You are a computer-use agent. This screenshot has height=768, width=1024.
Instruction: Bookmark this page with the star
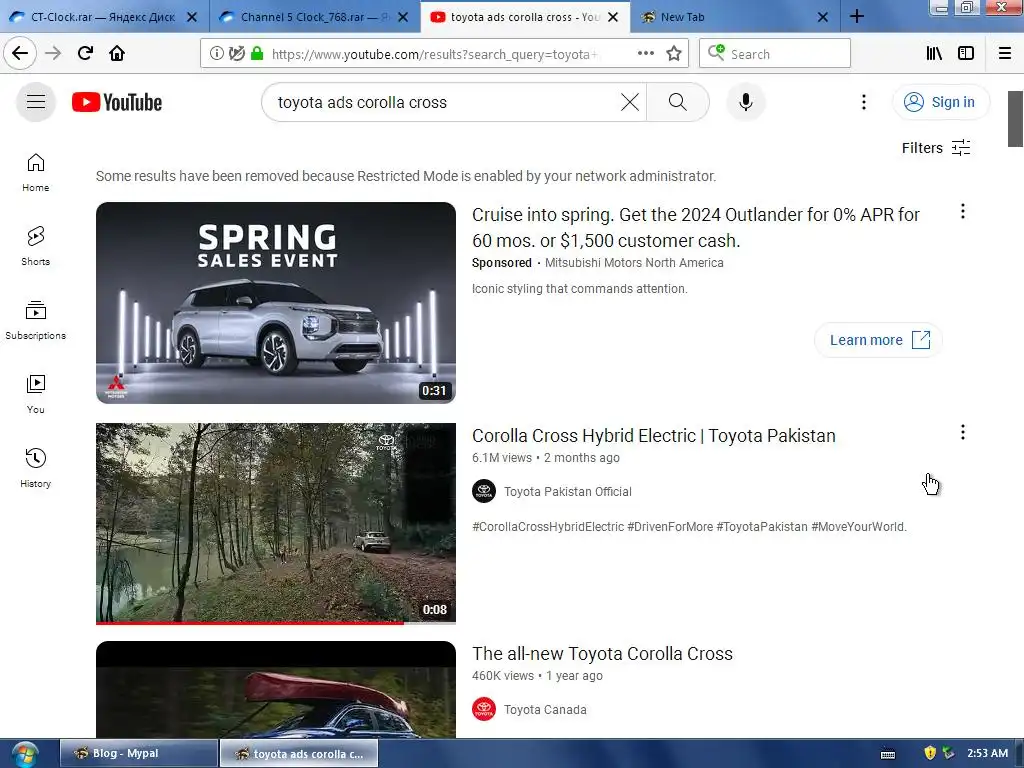coord(674,54)
